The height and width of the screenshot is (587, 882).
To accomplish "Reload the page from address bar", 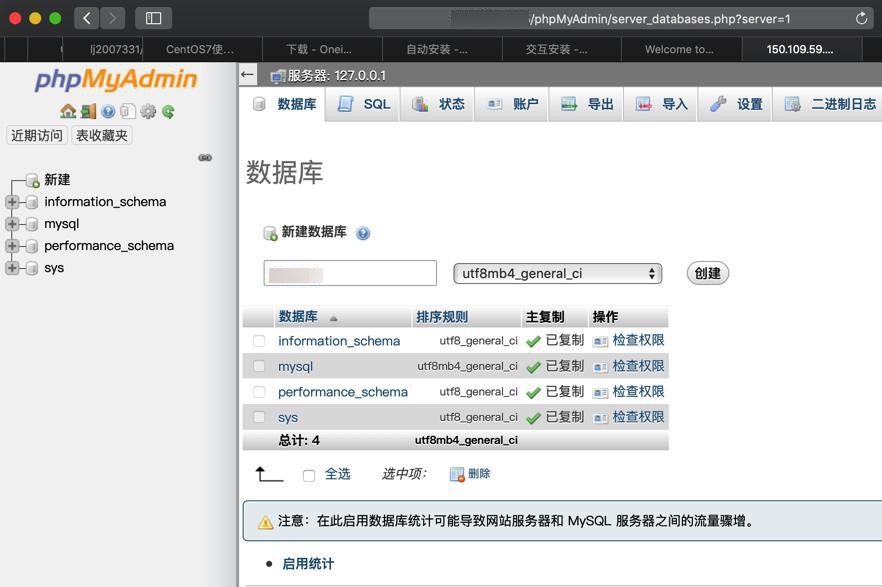I will click(861, 19).
